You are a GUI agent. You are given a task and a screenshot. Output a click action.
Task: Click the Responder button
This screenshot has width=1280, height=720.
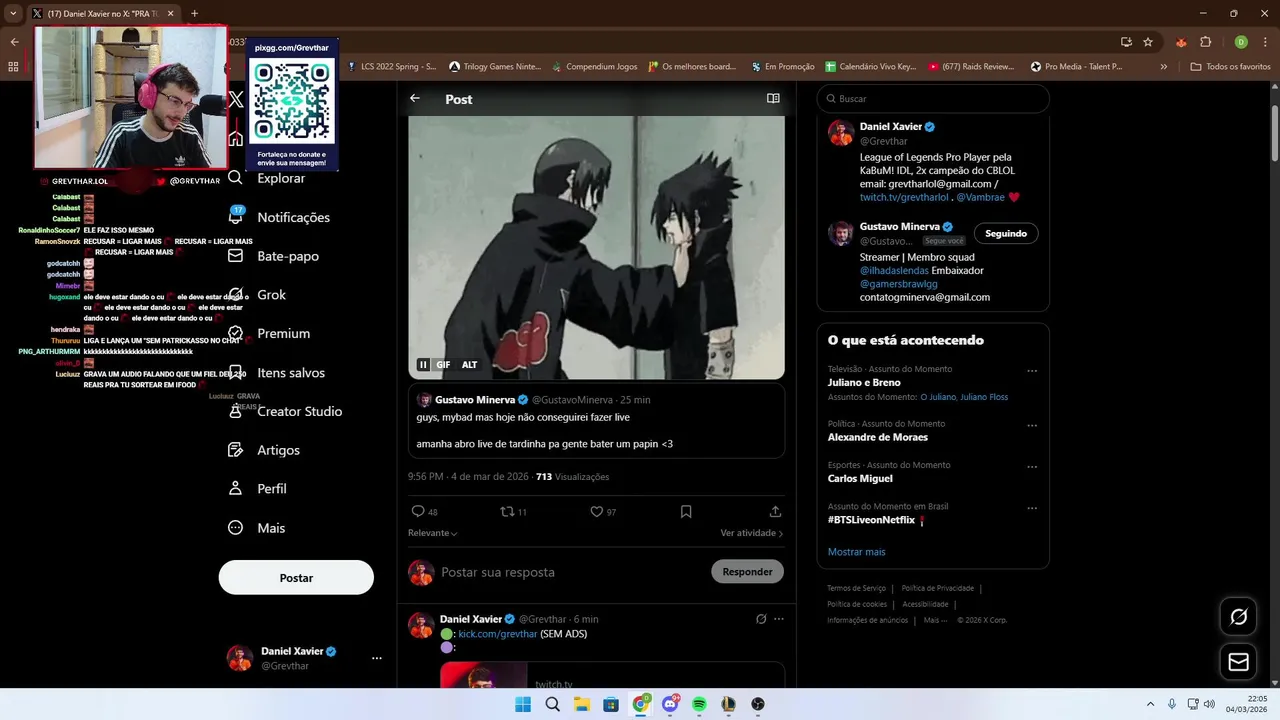(747, 572)
